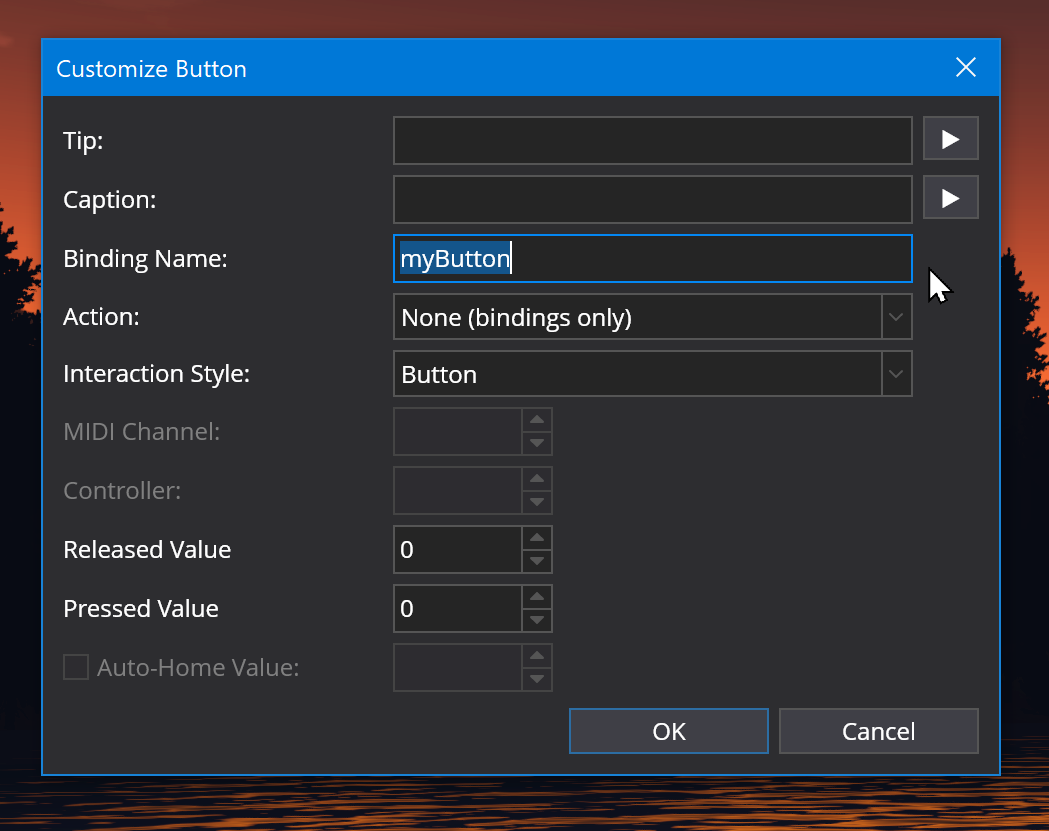This screenshot has width=1049, height=831.
Task: Decrease Pressed Value with down arrow
Action: (x=537, y=620)
